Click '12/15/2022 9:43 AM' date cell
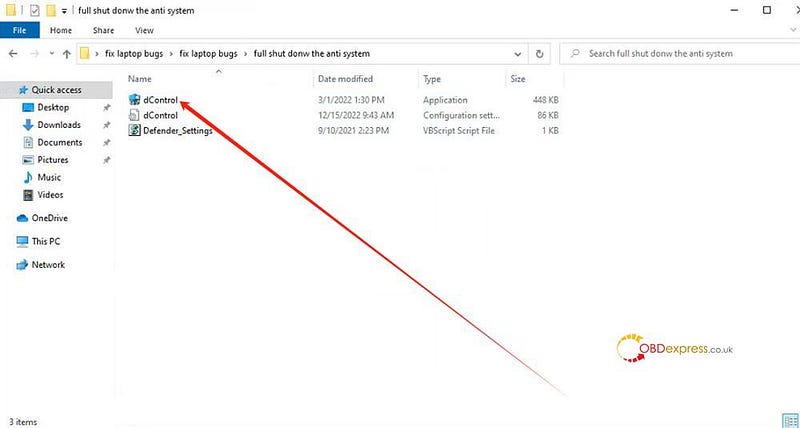 [x=356, y=115]
